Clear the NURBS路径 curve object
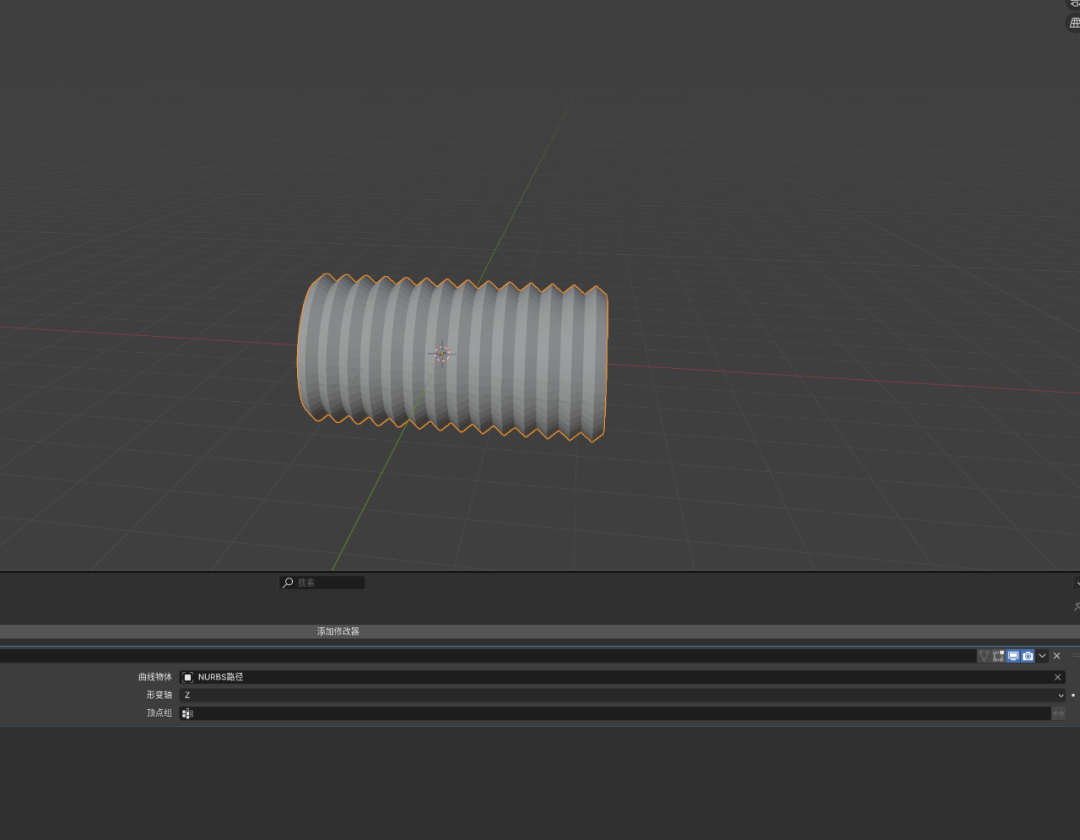The height and width of the screenshot is (840, 1080). pos(1057,678)
